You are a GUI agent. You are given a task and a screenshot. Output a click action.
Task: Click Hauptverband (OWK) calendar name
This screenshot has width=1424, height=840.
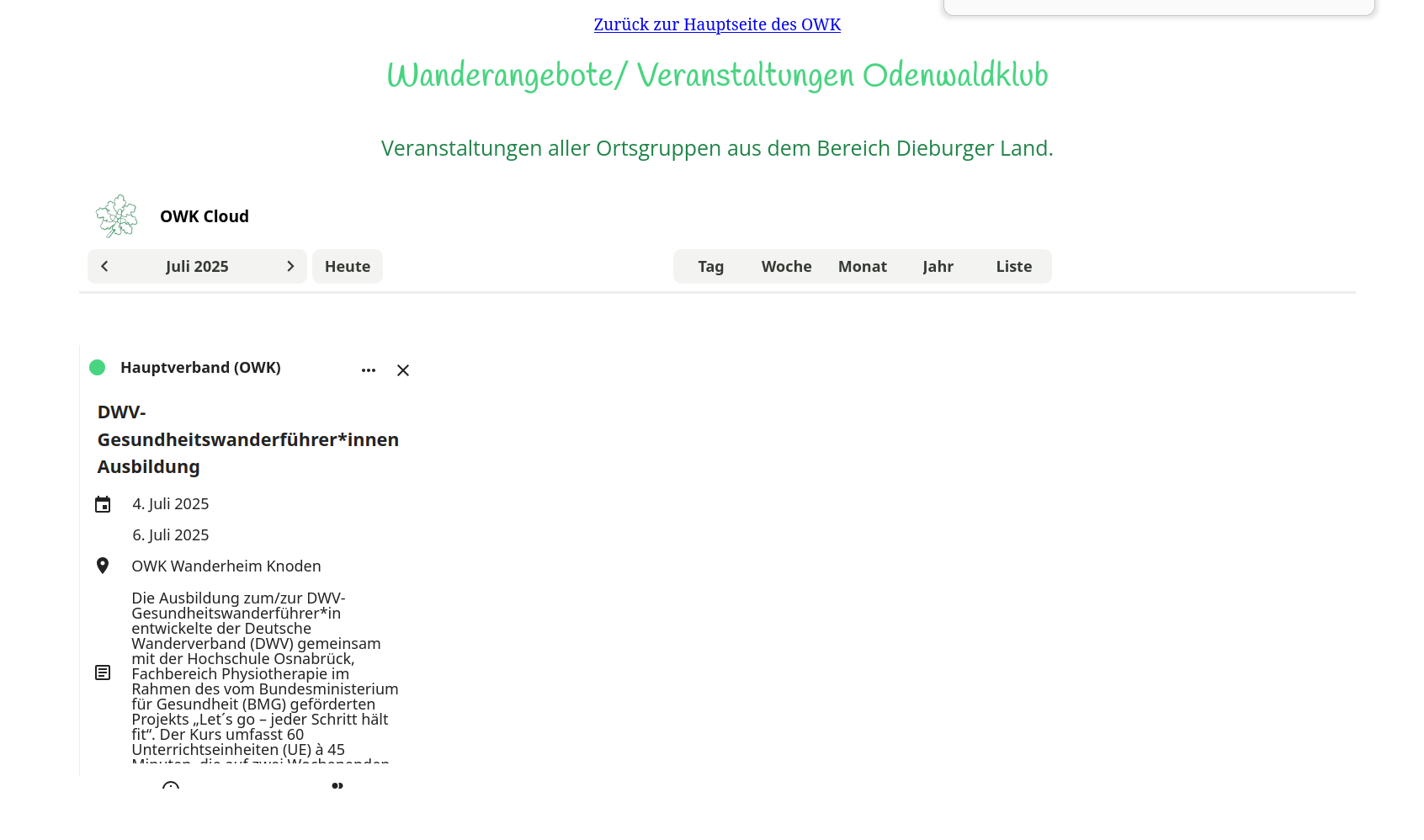click(200, 368)
